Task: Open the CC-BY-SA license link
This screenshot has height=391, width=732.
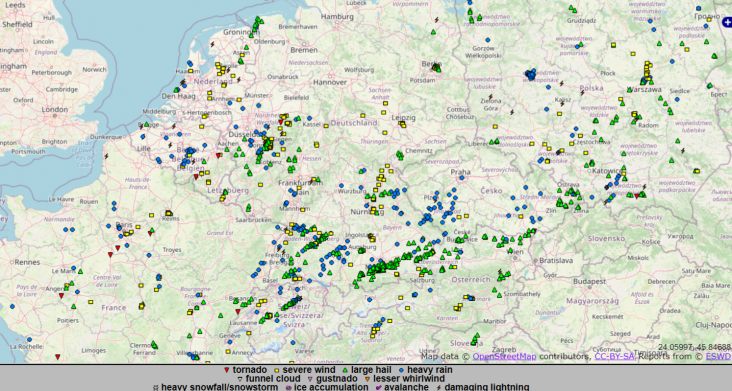Action: coord(614,356)
